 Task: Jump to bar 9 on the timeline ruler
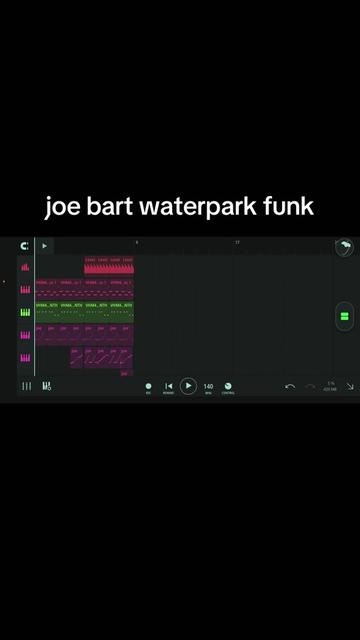(137, 242)
